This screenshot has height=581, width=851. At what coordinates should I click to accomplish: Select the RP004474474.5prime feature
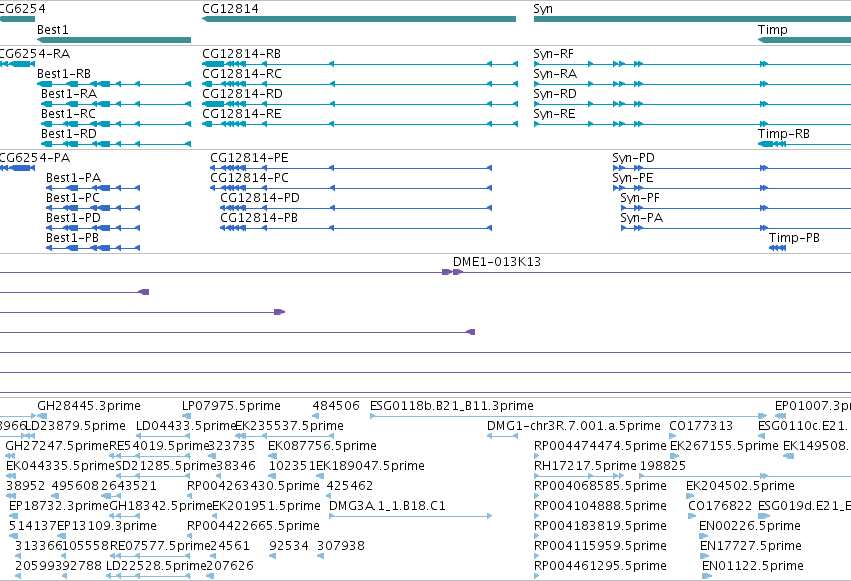537,456
